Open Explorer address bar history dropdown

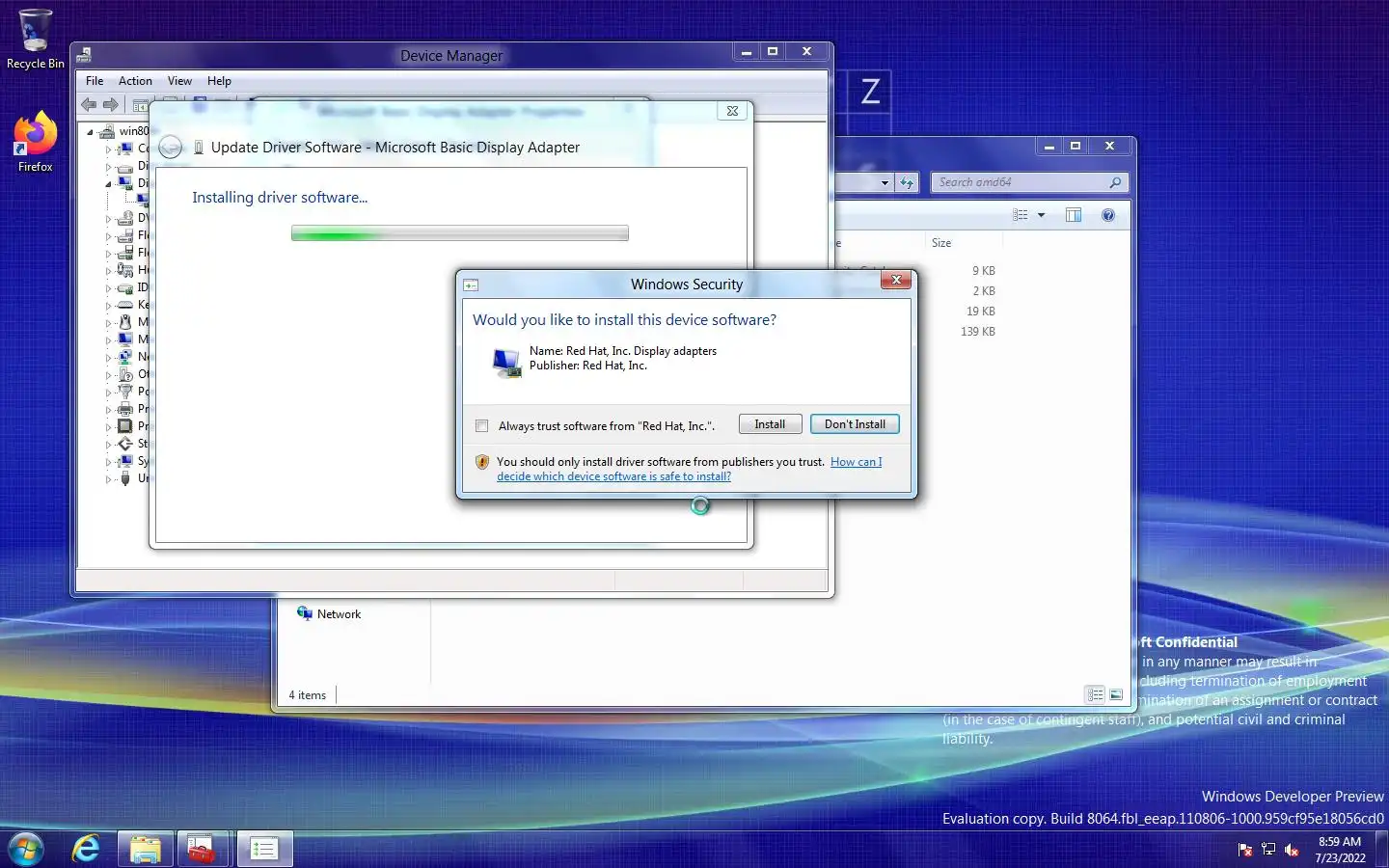[885, 182]
